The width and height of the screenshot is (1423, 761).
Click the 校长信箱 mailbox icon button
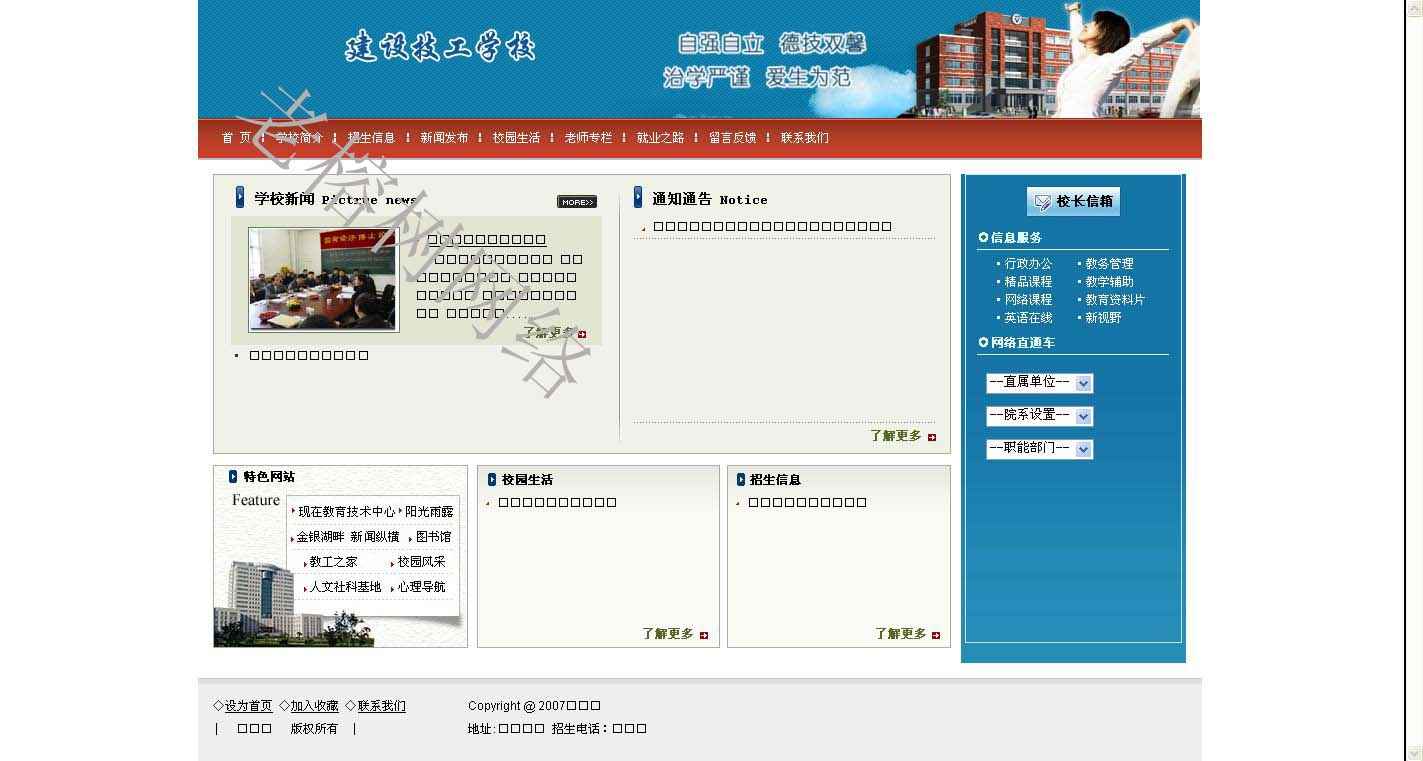(1073, 202)
